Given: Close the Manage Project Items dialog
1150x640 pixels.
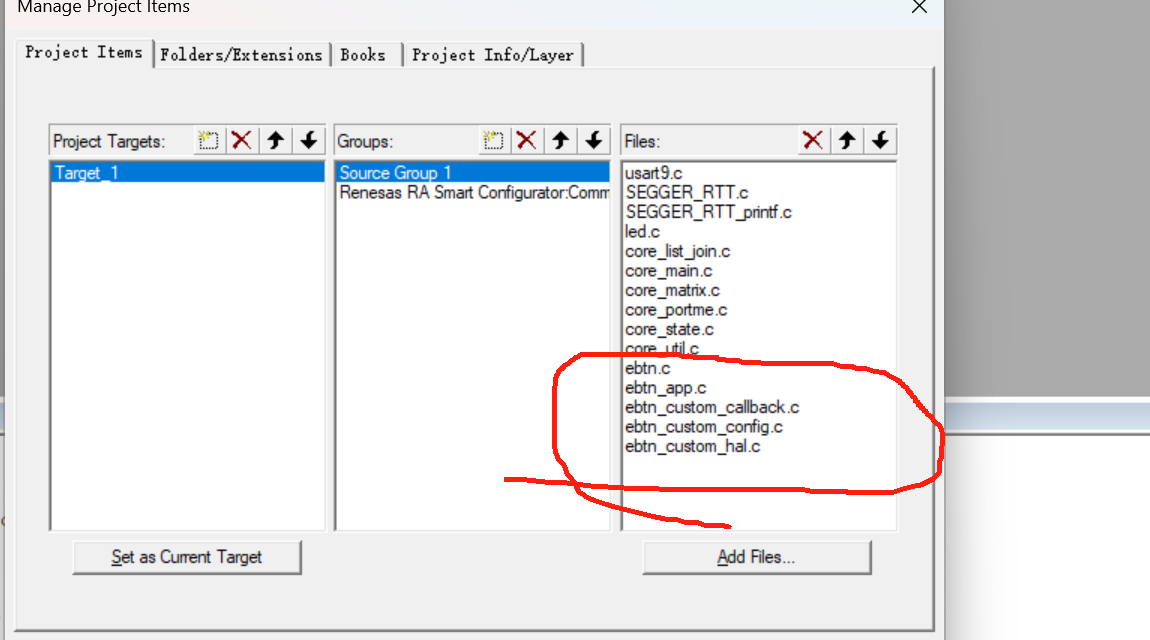Looking at the screenshot, I should [x=919, y=7].
